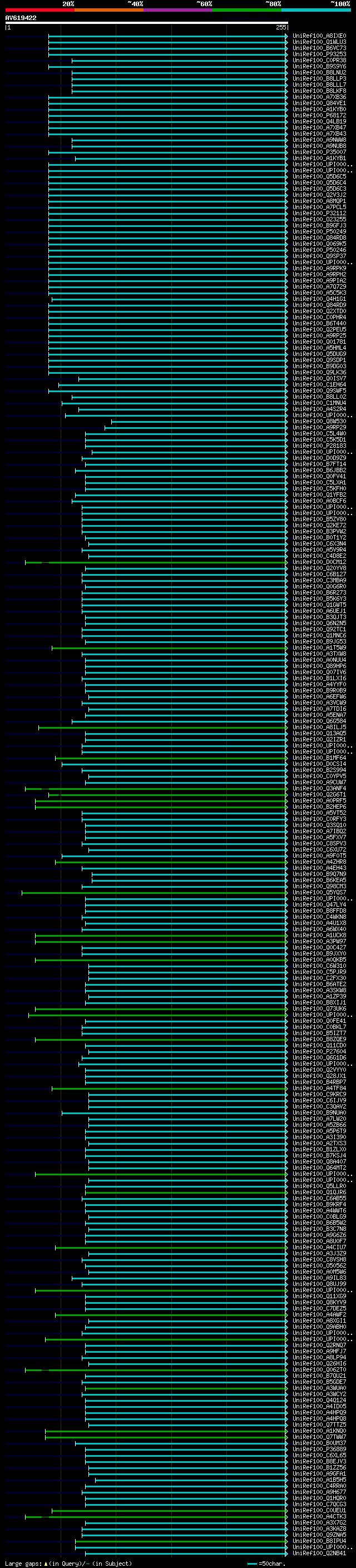Select hit label UniRef100_Q13AQ5
Screen dimensions: 356x1568
coord(319,734)
